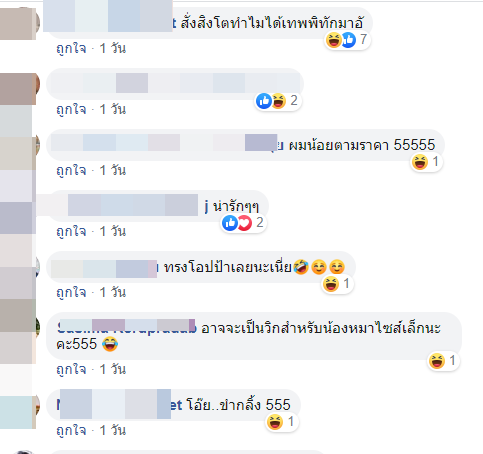Open haha reaction on the ทรงโอปป้า comment
The width and height of the screenshot is (483, 454).
(337, 284)
